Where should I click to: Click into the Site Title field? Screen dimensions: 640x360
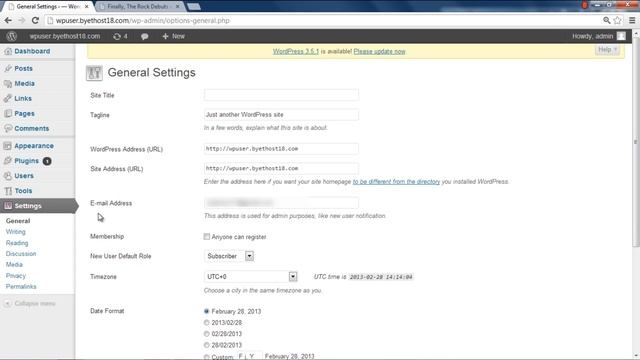coord(281,95)
